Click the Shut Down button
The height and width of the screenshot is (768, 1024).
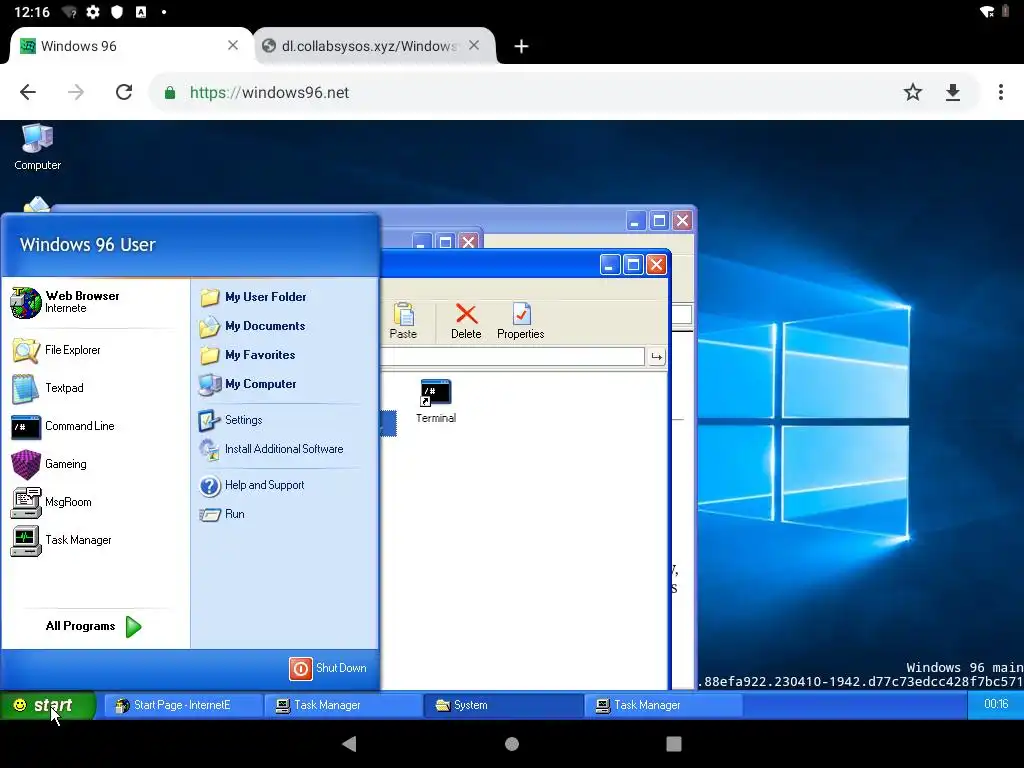tap(328, 667)
